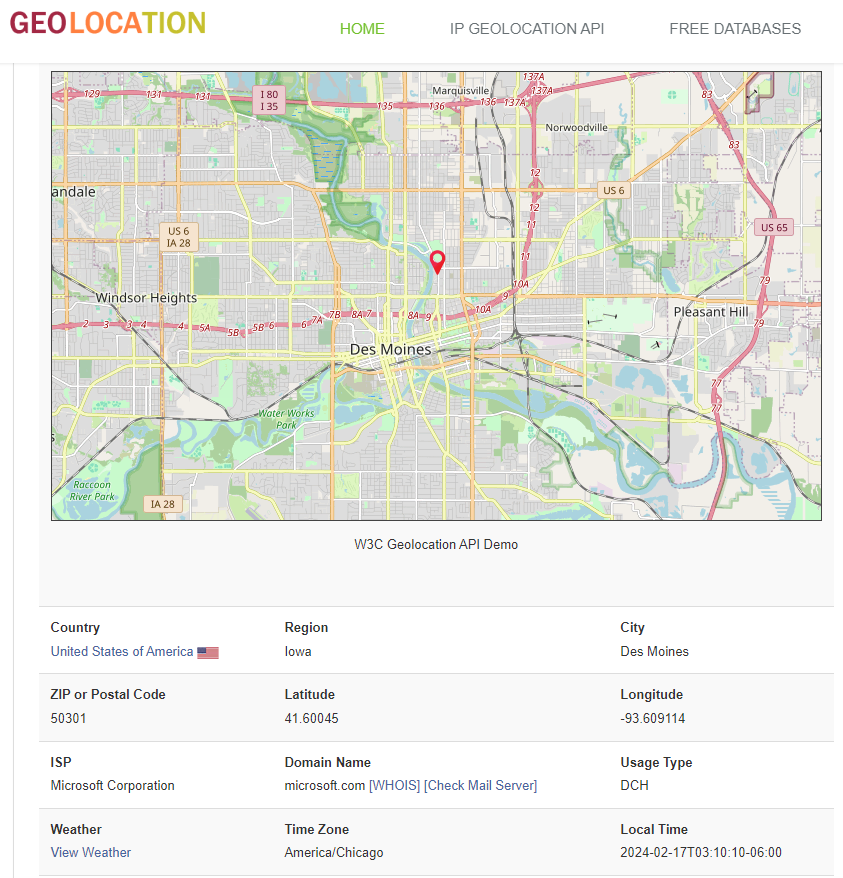The width and height of the screenshot is (843, 878).
Task: Open the United States of America country link
Action: [x=122, y=651]
